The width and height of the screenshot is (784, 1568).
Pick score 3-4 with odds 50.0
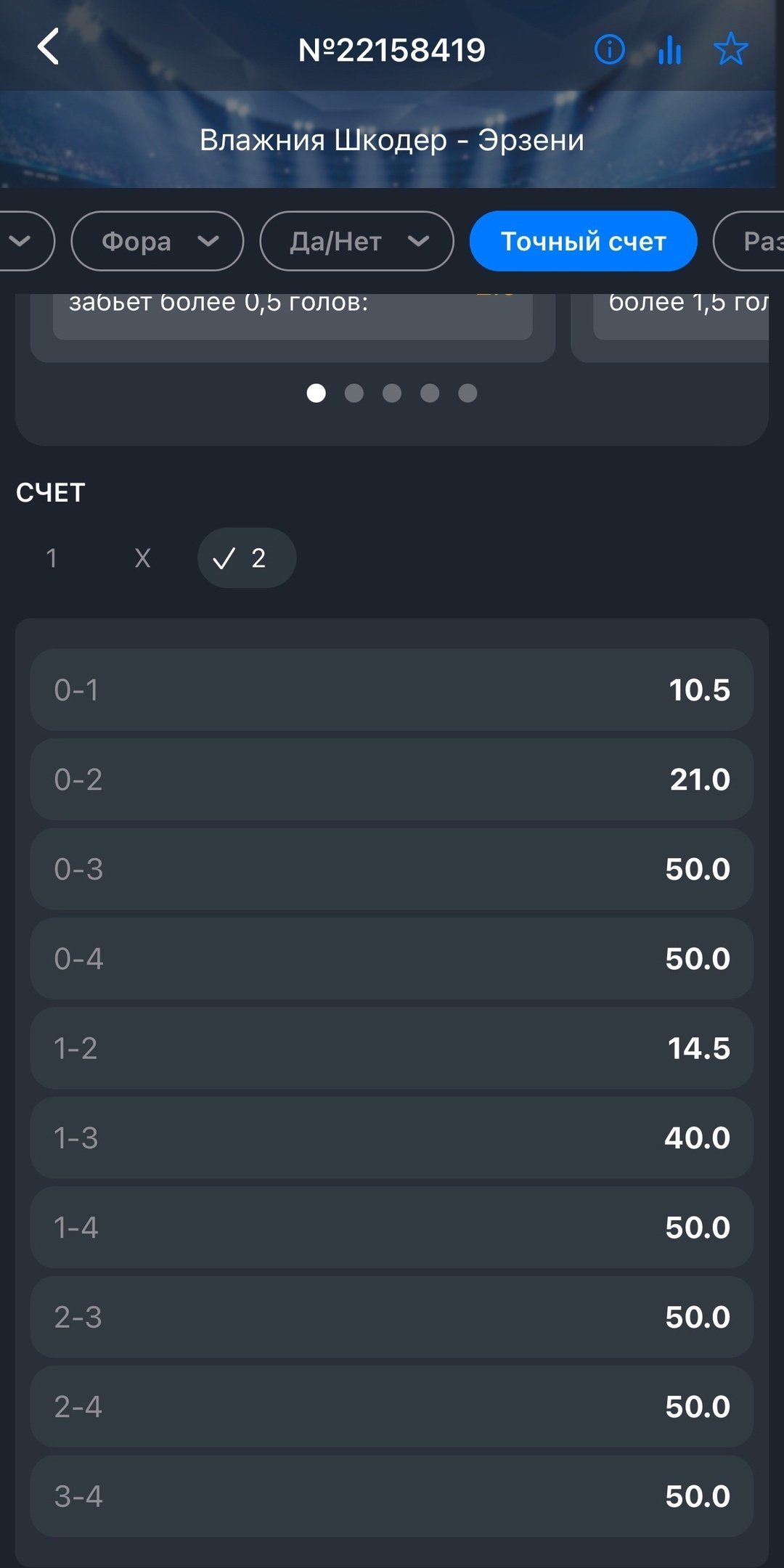pyautogui.click(x=391, y=1496)
